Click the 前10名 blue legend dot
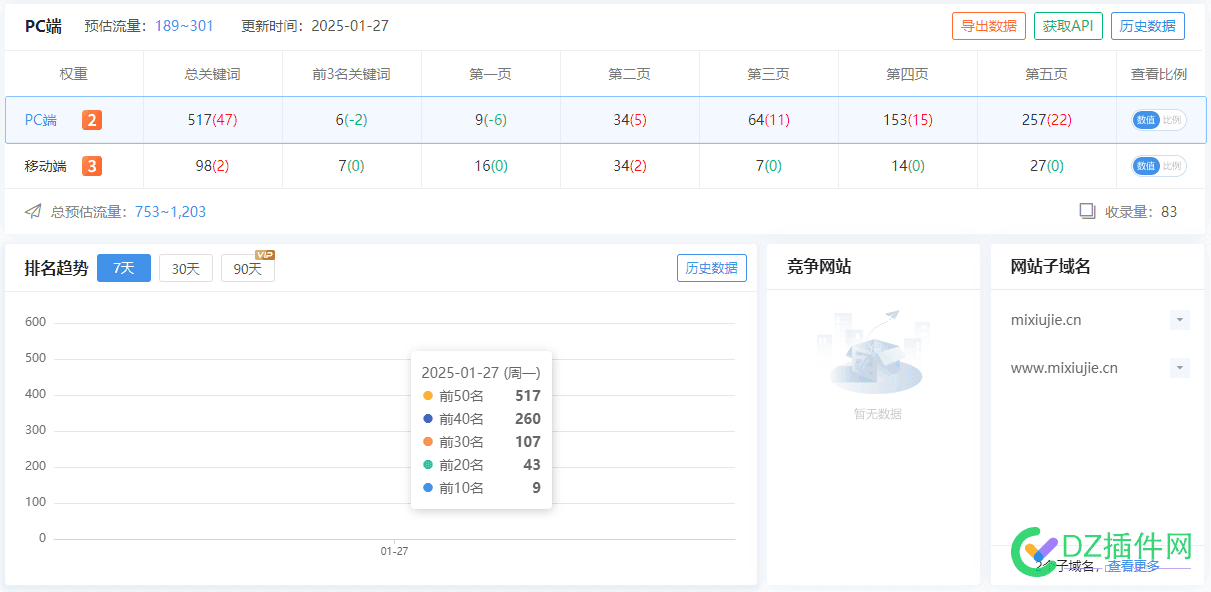This screenshot has height=592, width=1211. pyautogui.click(x=428, y=488)
